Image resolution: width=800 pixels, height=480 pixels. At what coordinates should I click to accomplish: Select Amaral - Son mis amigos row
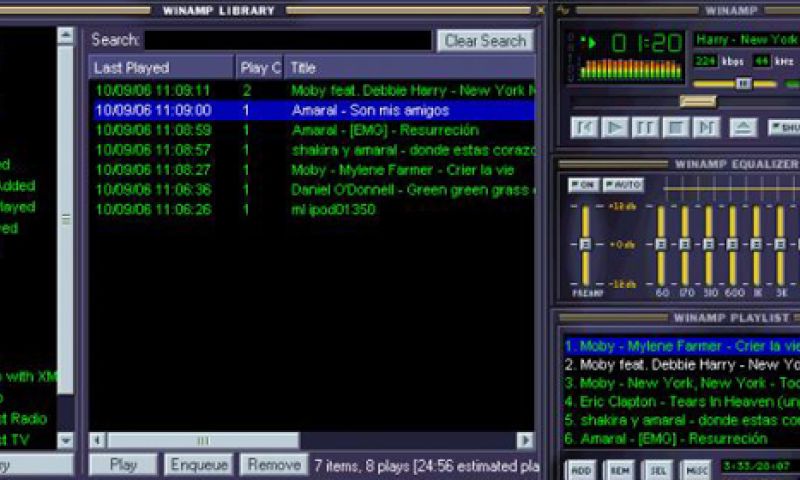pos(312,110)
